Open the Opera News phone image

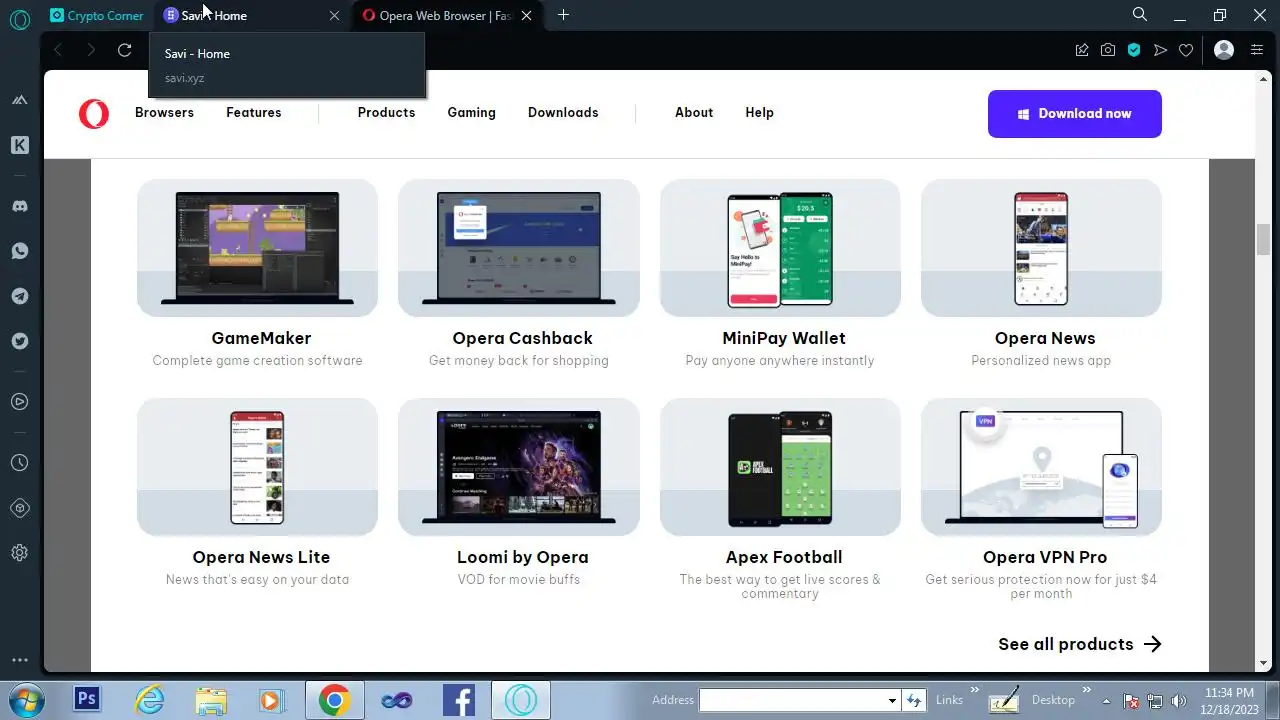(x=1041, y=248)
